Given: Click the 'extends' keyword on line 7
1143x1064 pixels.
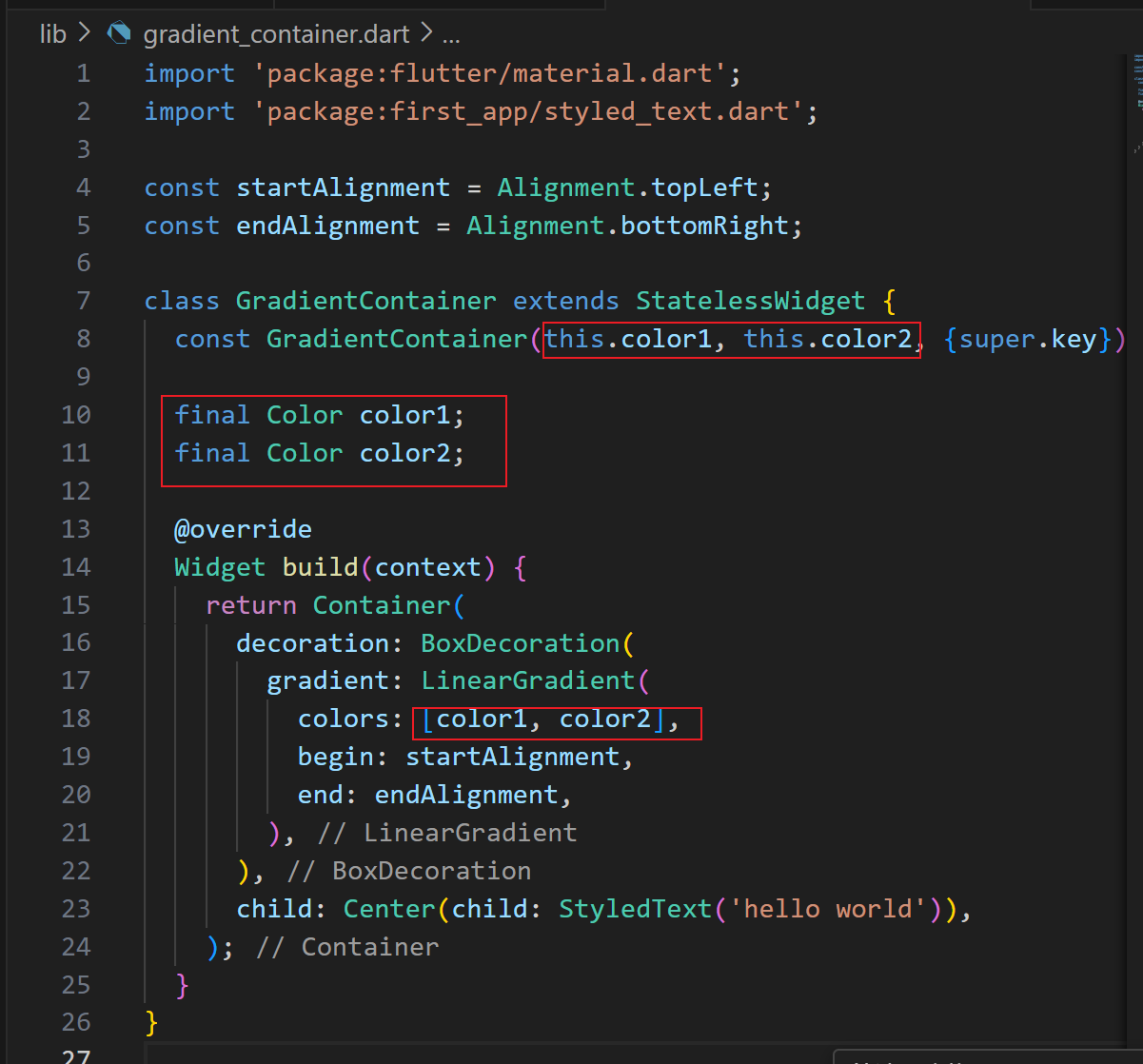Looking at the screenshot, I should (565, 301).
